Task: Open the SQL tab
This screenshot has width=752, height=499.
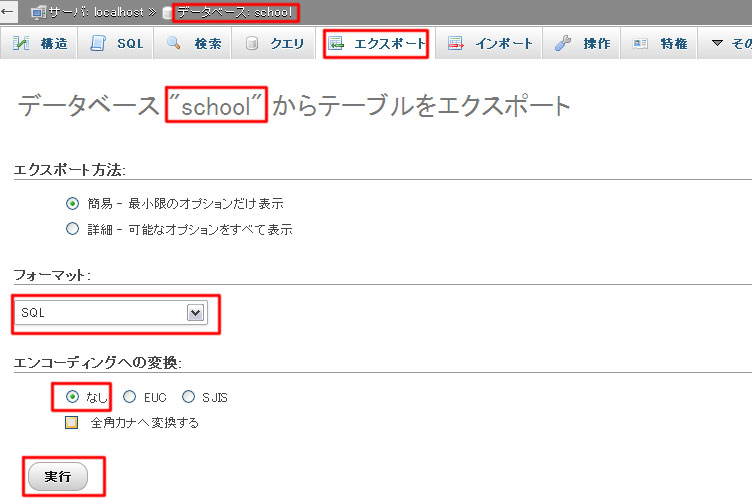Action: (x=116, y=43)
